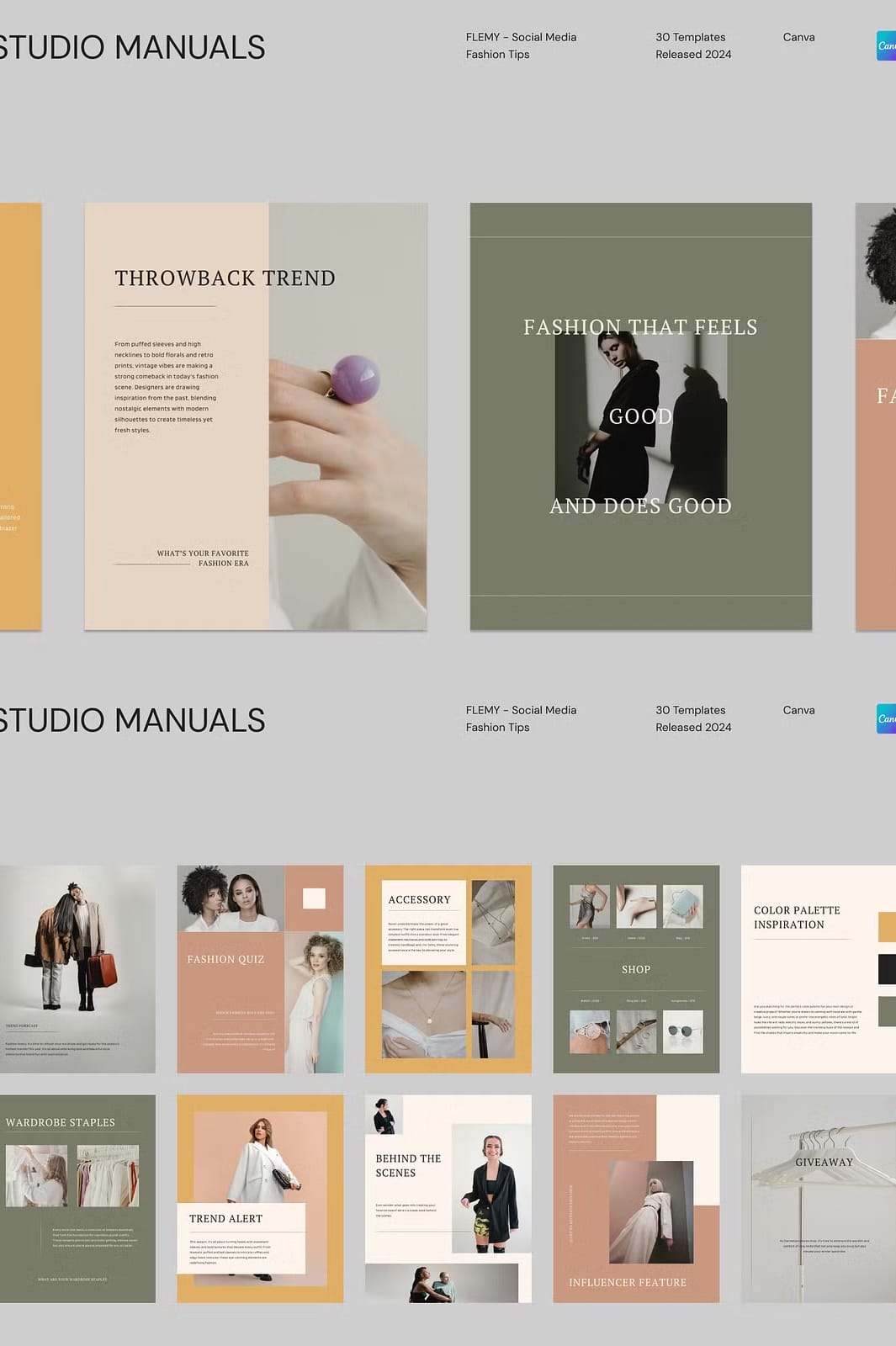Click the ACCESSORY heading text

tap(419, 899)
